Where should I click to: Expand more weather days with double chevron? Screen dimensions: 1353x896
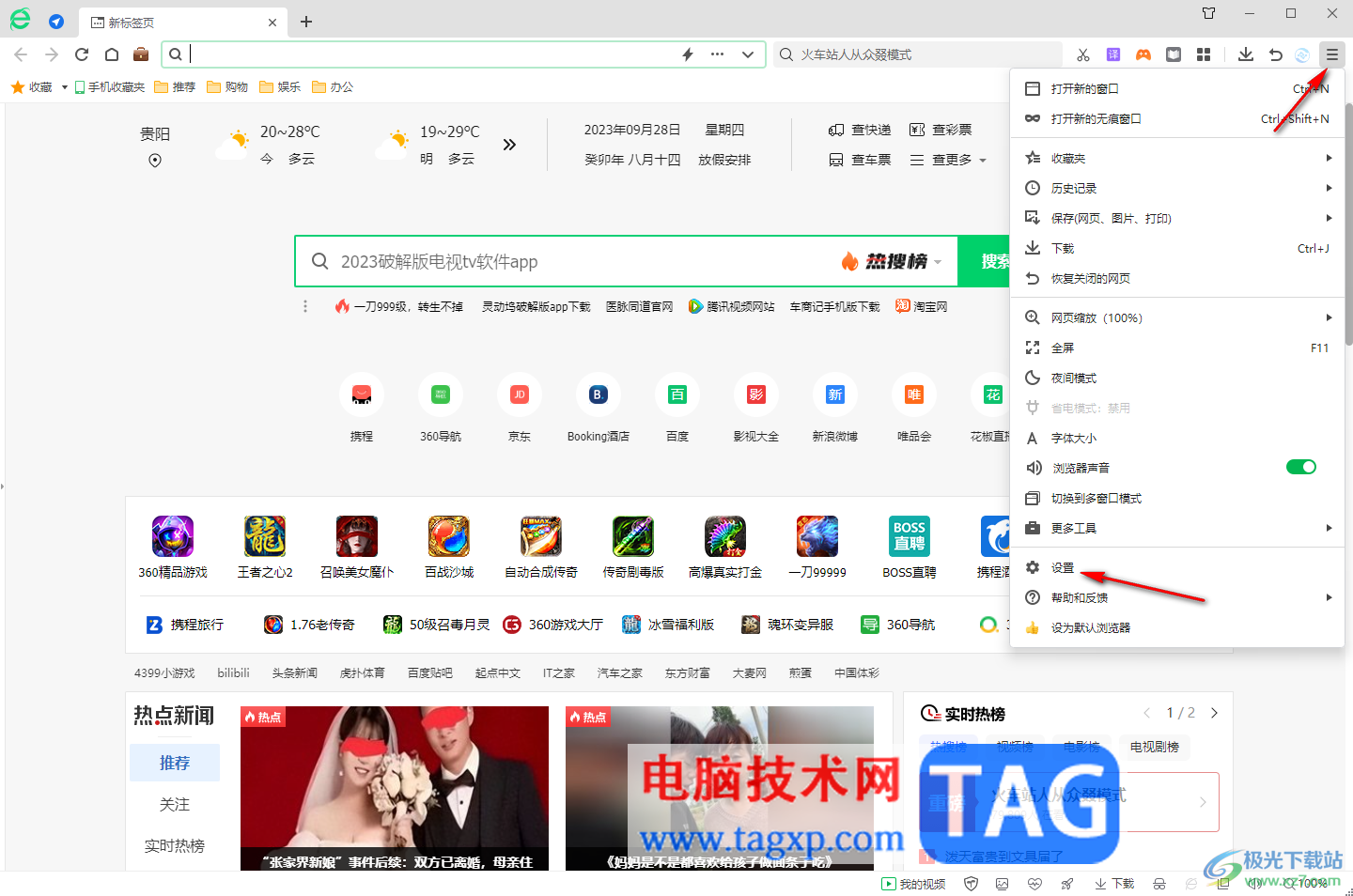point(509,145)
